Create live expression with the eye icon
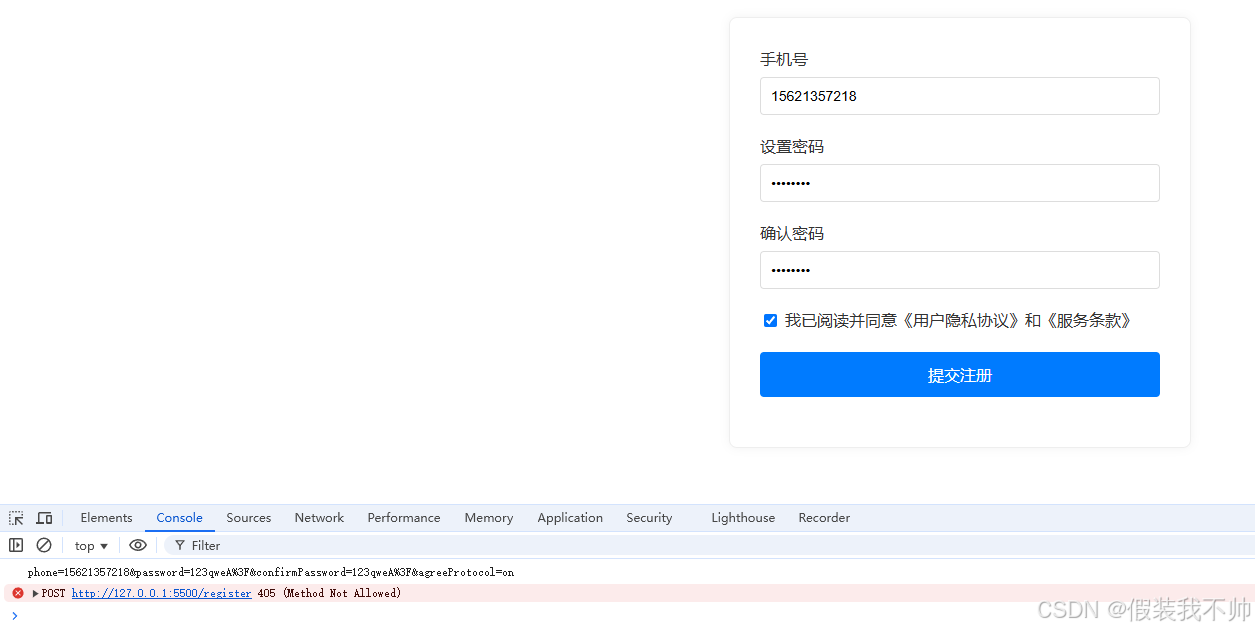 point(138,545)
